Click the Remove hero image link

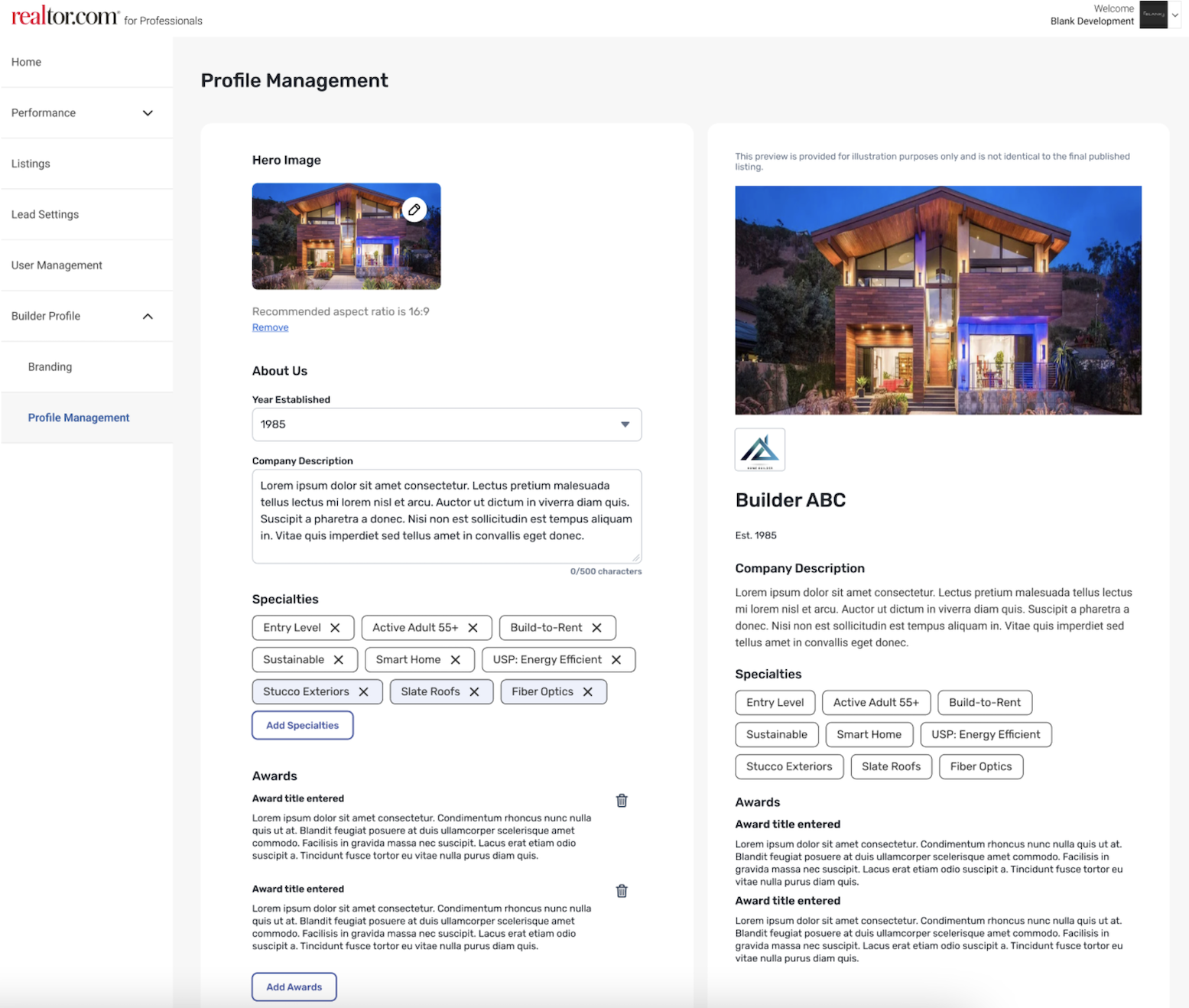[271, 327]
